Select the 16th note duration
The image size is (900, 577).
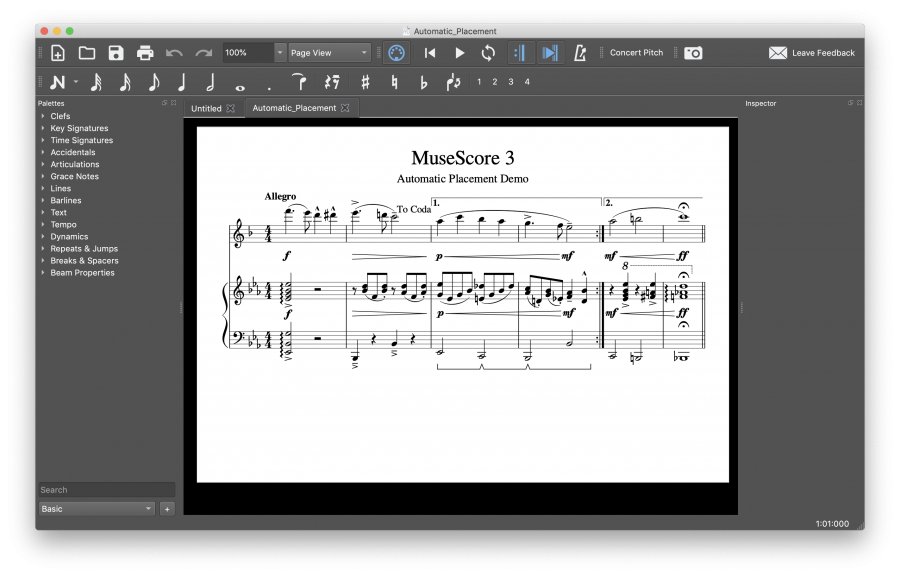(x=125, y=82)
